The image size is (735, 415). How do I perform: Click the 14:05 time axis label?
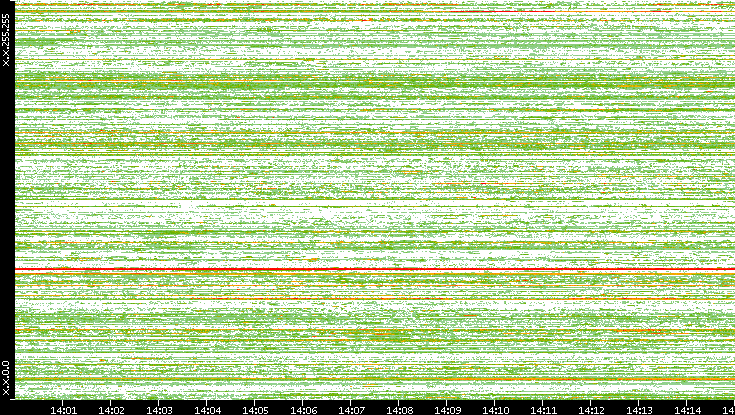(x=255, y=410)
